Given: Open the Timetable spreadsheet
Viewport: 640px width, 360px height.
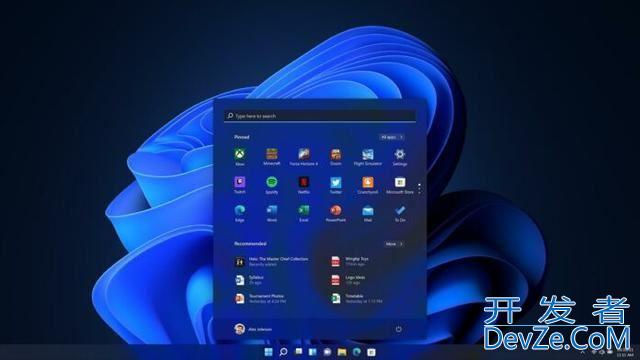Looking at the screenshot, I should (357, 299).
